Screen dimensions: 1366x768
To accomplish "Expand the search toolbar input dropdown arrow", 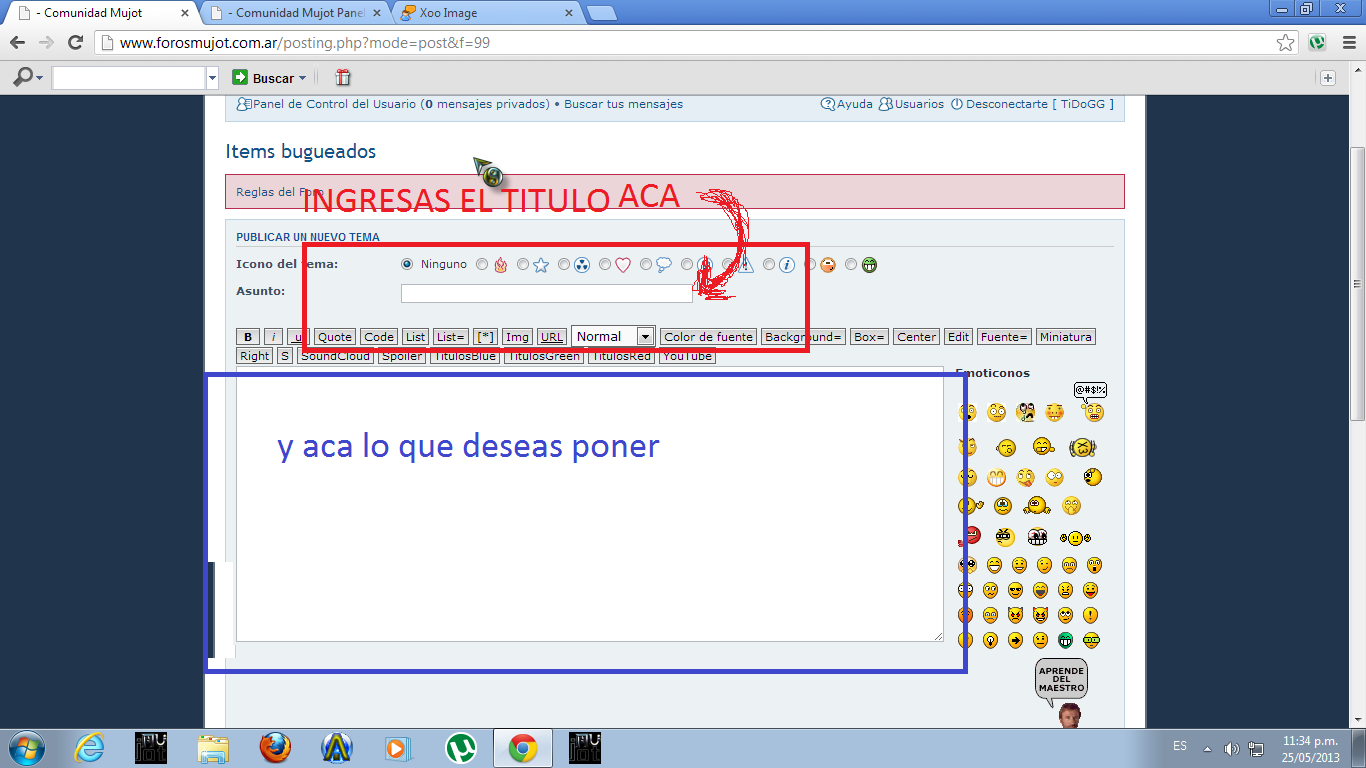I will [212, 78].
